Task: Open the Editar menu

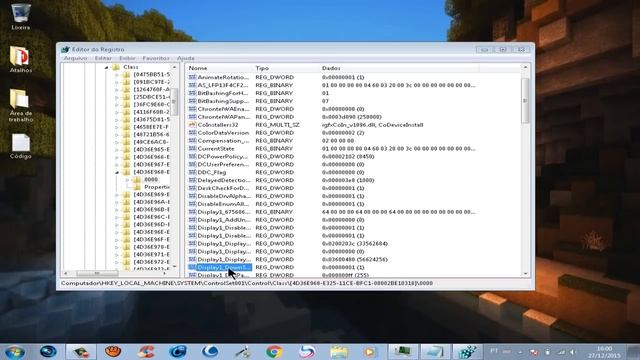Action: (x=103, y=58)
